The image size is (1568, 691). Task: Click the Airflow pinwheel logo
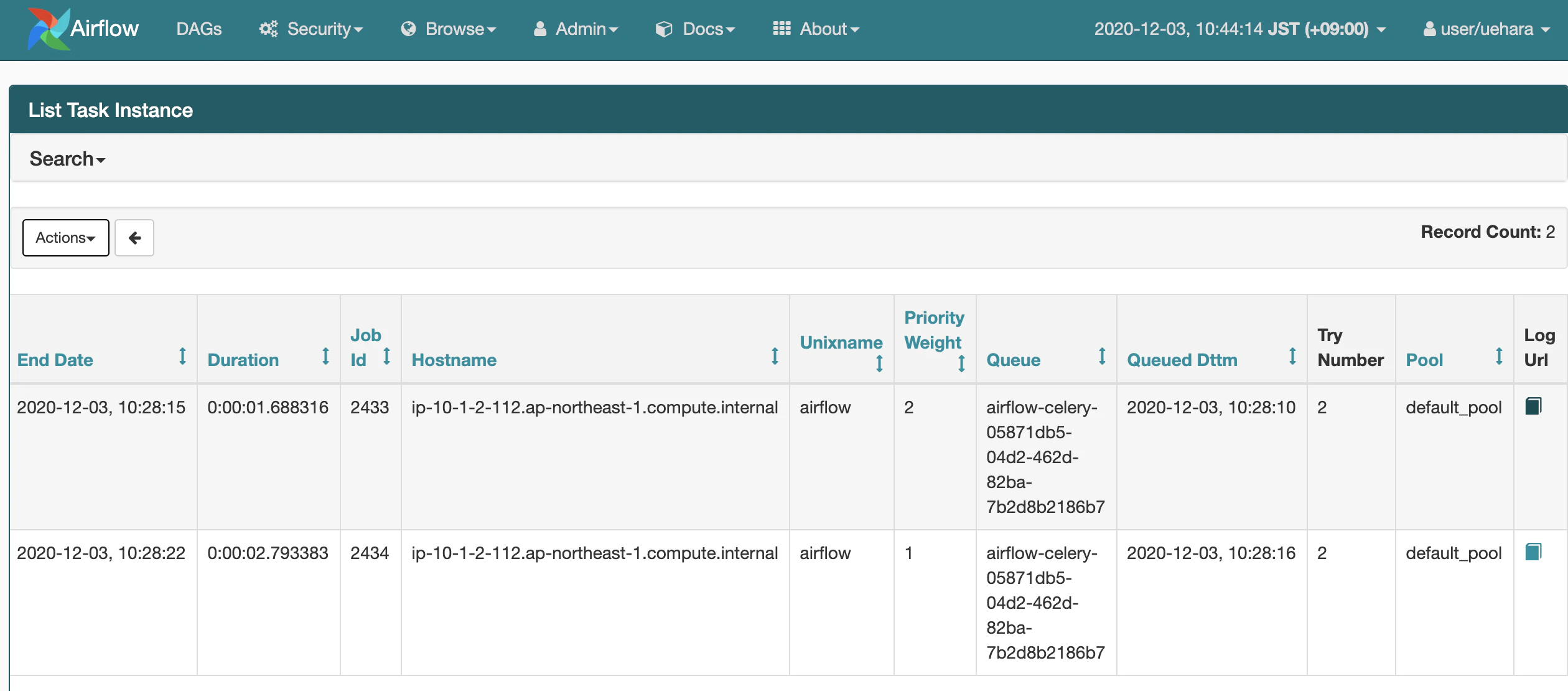coord(48,29)
